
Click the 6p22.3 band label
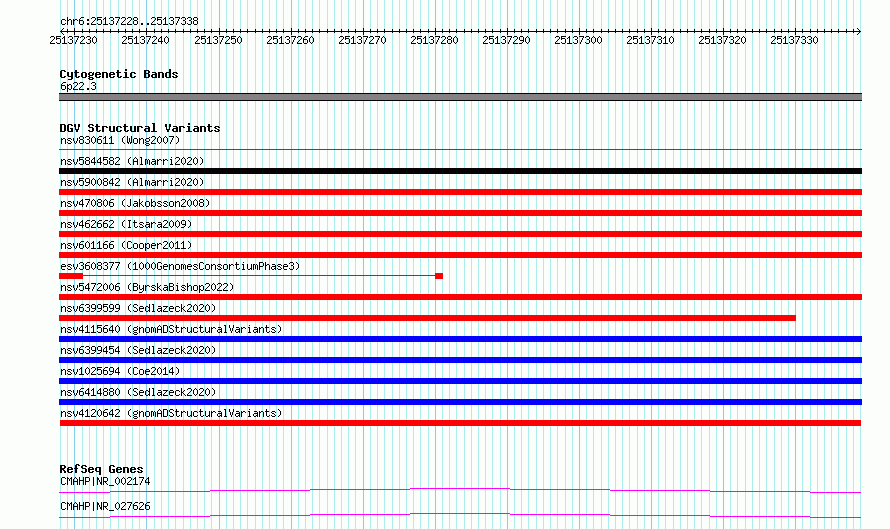(x=78, y=86)
